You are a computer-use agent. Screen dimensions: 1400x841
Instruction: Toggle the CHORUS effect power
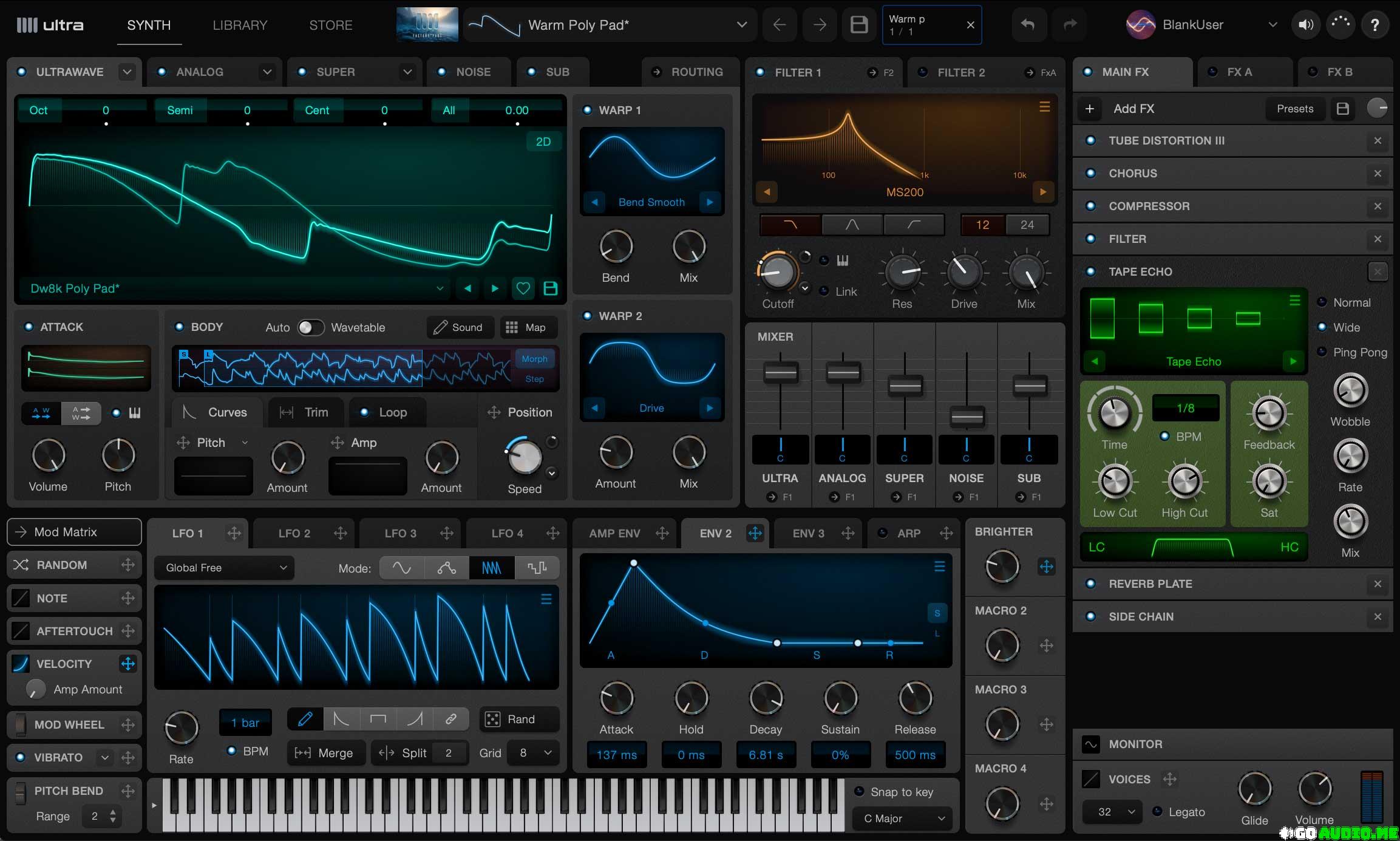[1090, 173]
